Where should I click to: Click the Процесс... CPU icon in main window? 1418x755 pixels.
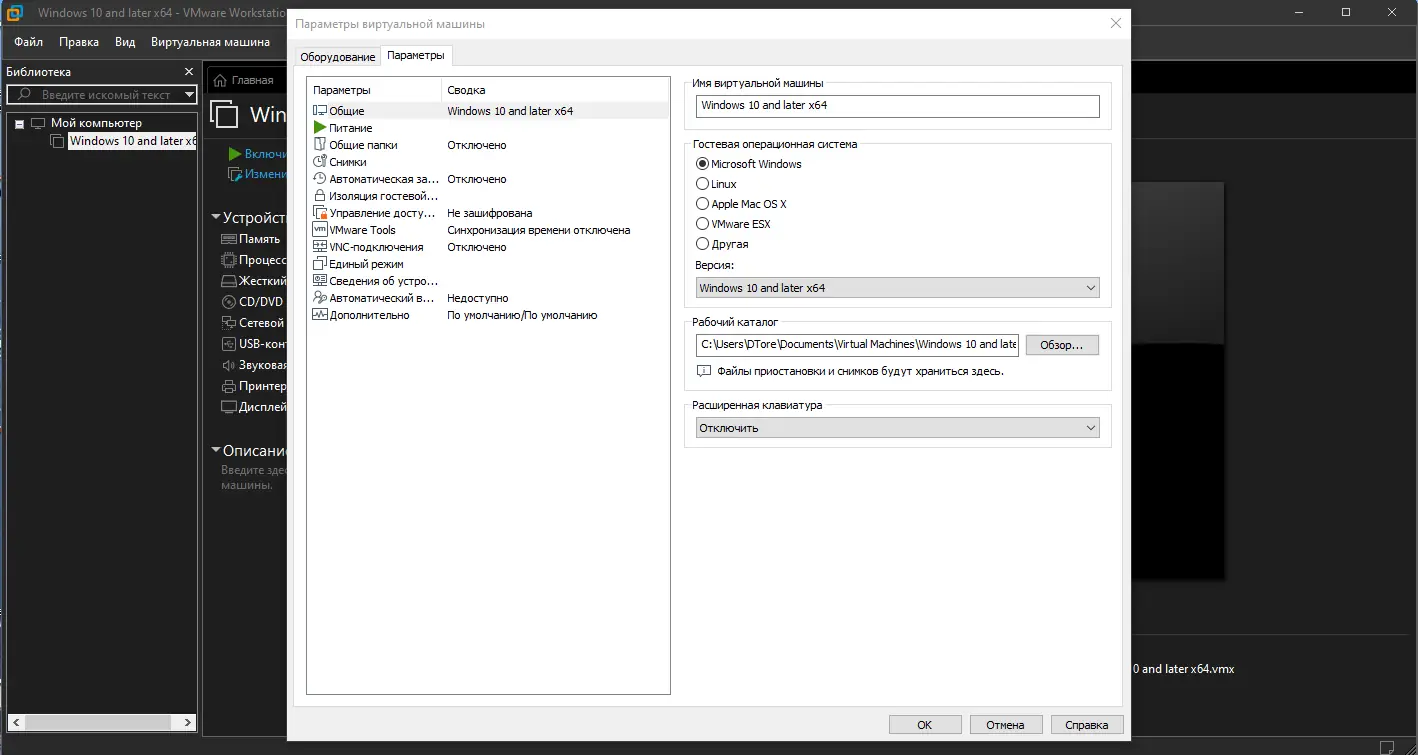coord(229,260)
